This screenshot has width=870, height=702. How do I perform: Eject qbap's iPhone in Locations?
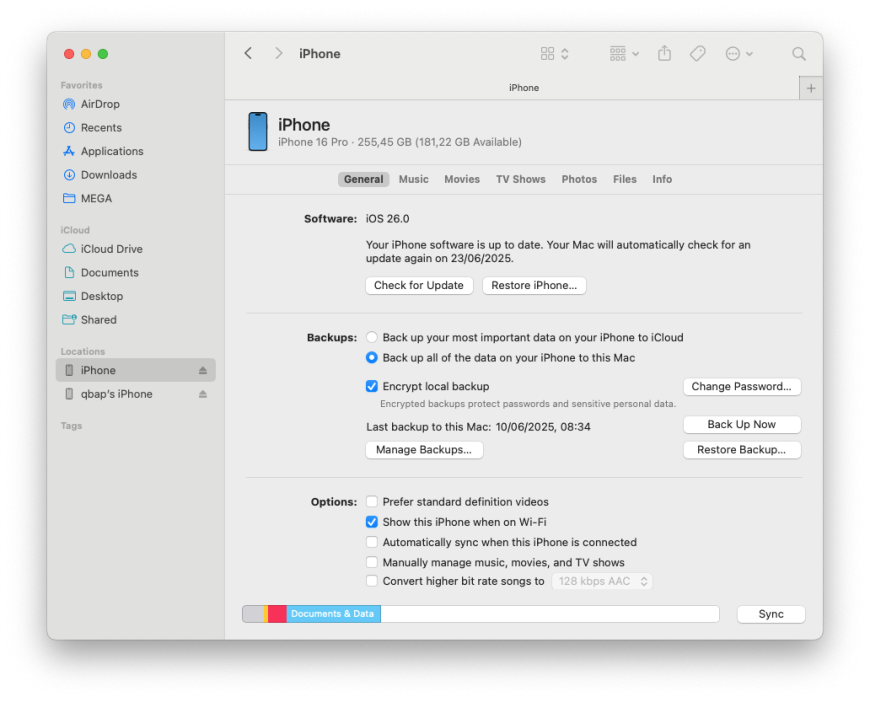pyautogui.click(x=203, y=394)
